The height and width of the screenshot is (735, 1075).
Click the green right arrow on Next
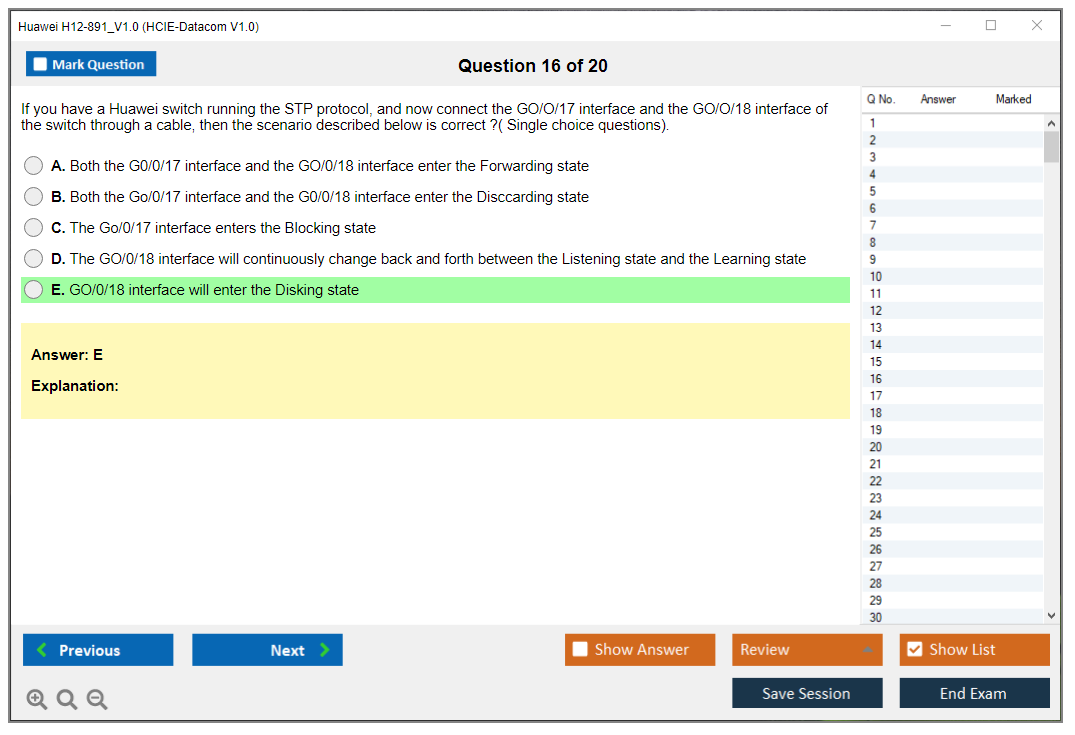pyautogui.click(x=325, y=650)
